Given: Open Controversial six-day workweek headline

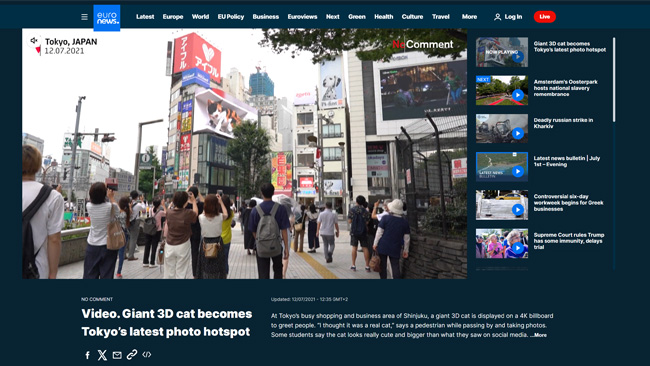Looking at the screenshot, I should click(568, 203).
